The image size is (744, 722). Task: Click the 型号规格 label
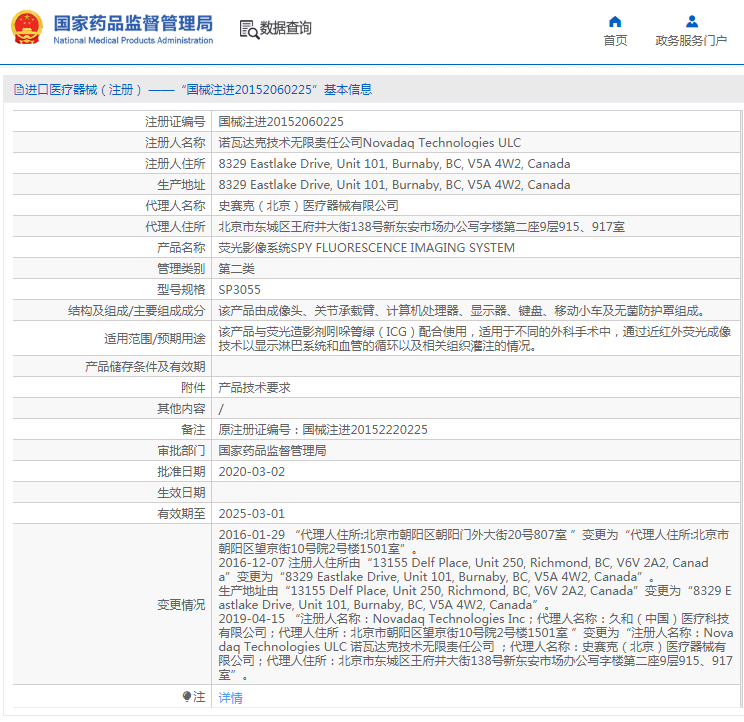pyautogui.click(x=181, y=290)
